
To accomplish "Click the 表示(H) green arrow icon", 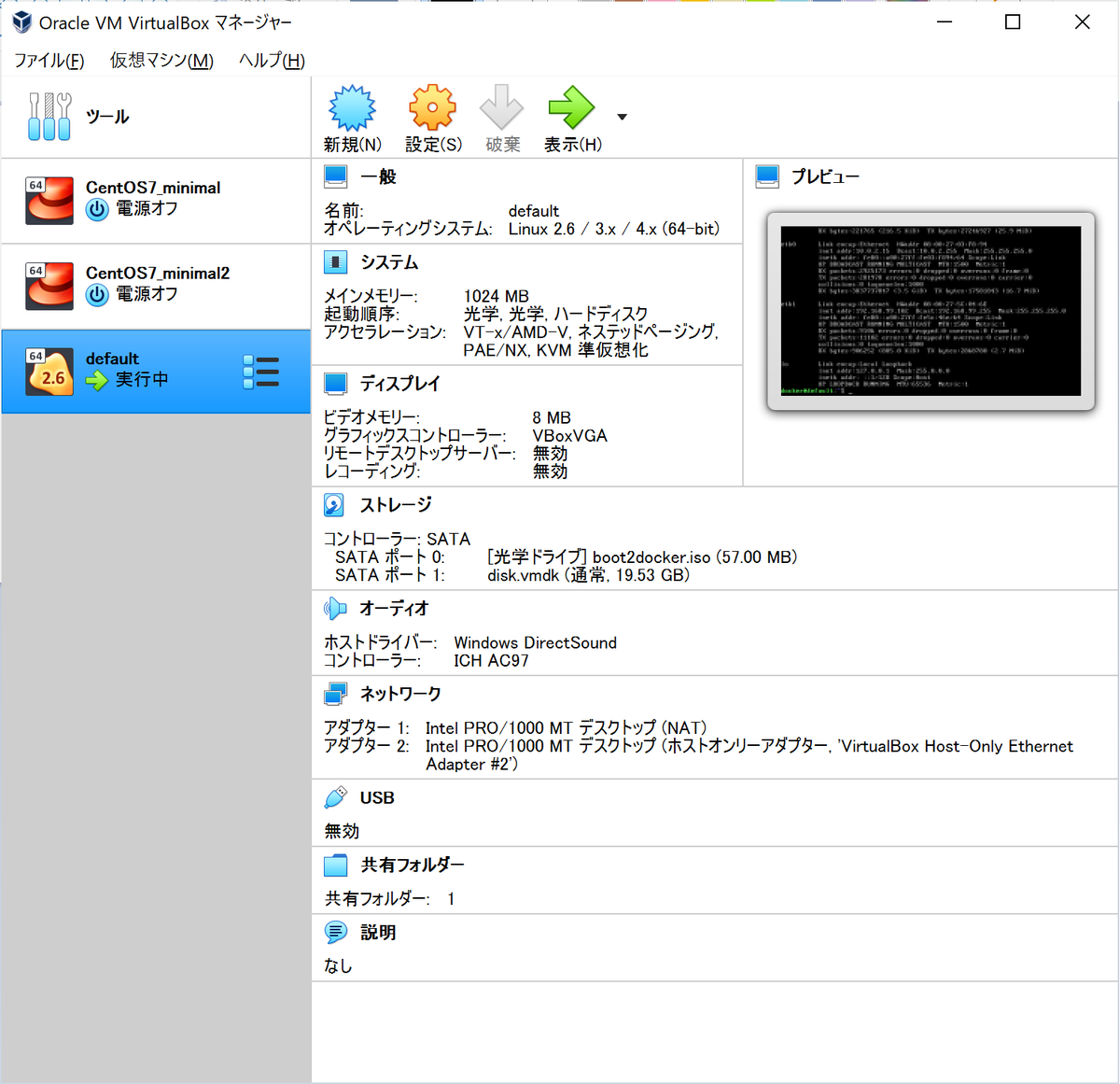I will coord(571,107).
